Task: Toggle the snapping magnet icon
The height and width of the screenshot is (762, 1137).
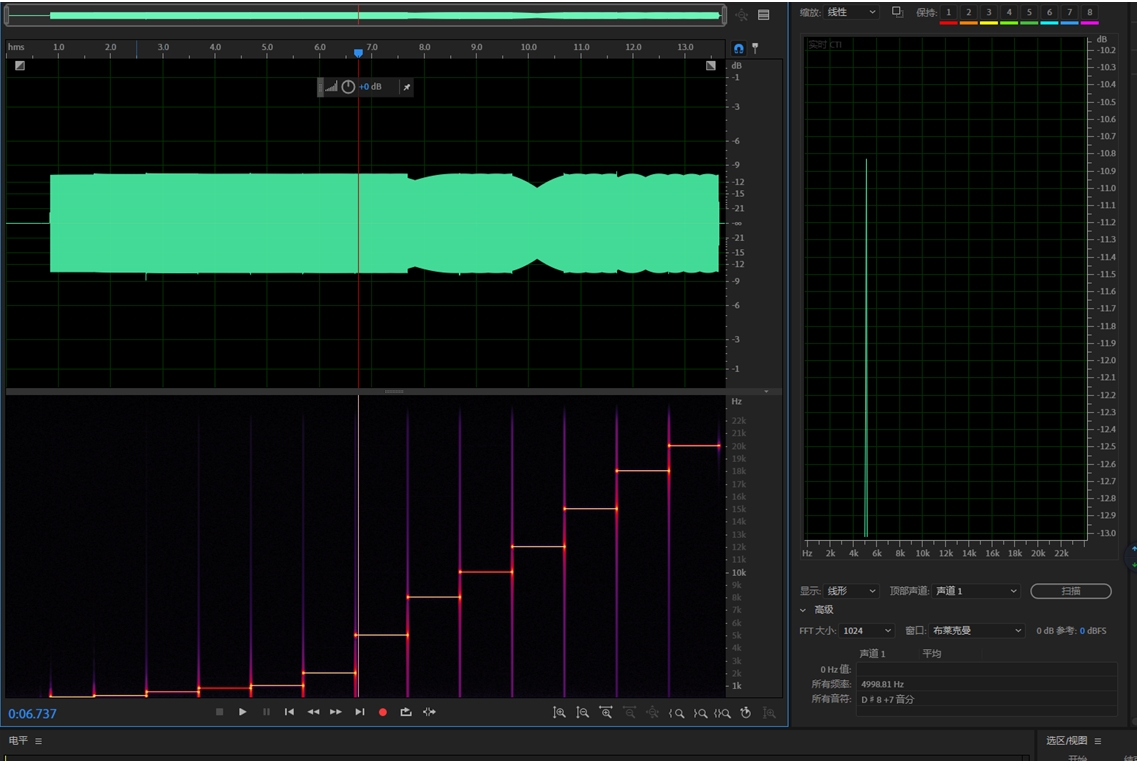Action: [x=739, y=48]
